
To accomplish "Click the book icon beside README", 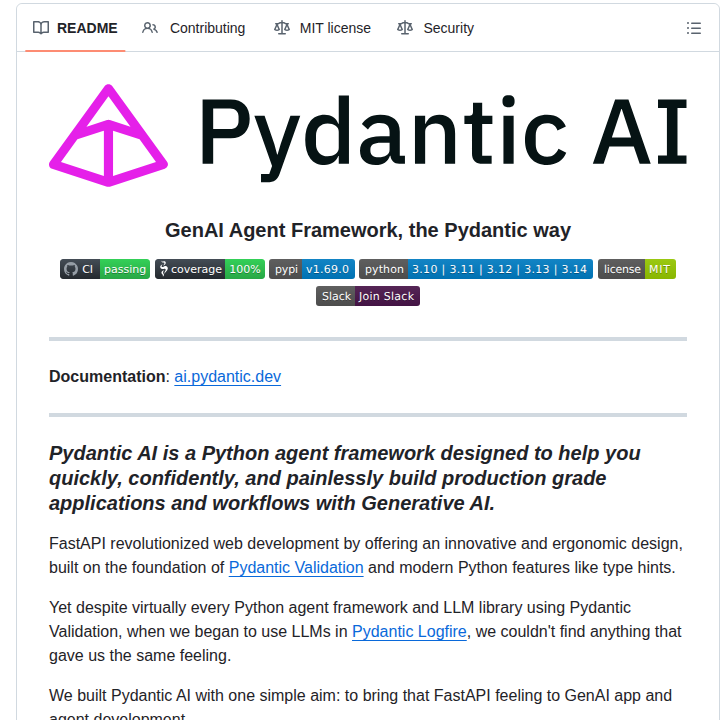I will 41,28.
